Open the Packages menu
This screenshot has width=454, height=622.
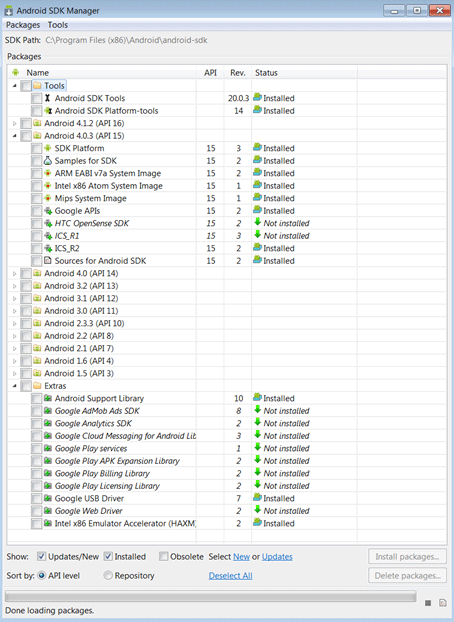click(23, 25)
